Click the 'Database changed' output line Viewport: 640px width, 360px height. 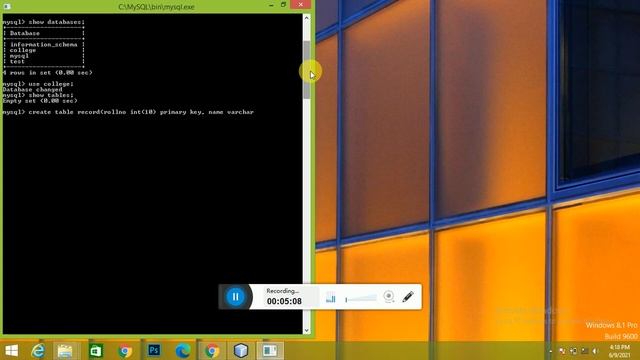tap(33, 89)
